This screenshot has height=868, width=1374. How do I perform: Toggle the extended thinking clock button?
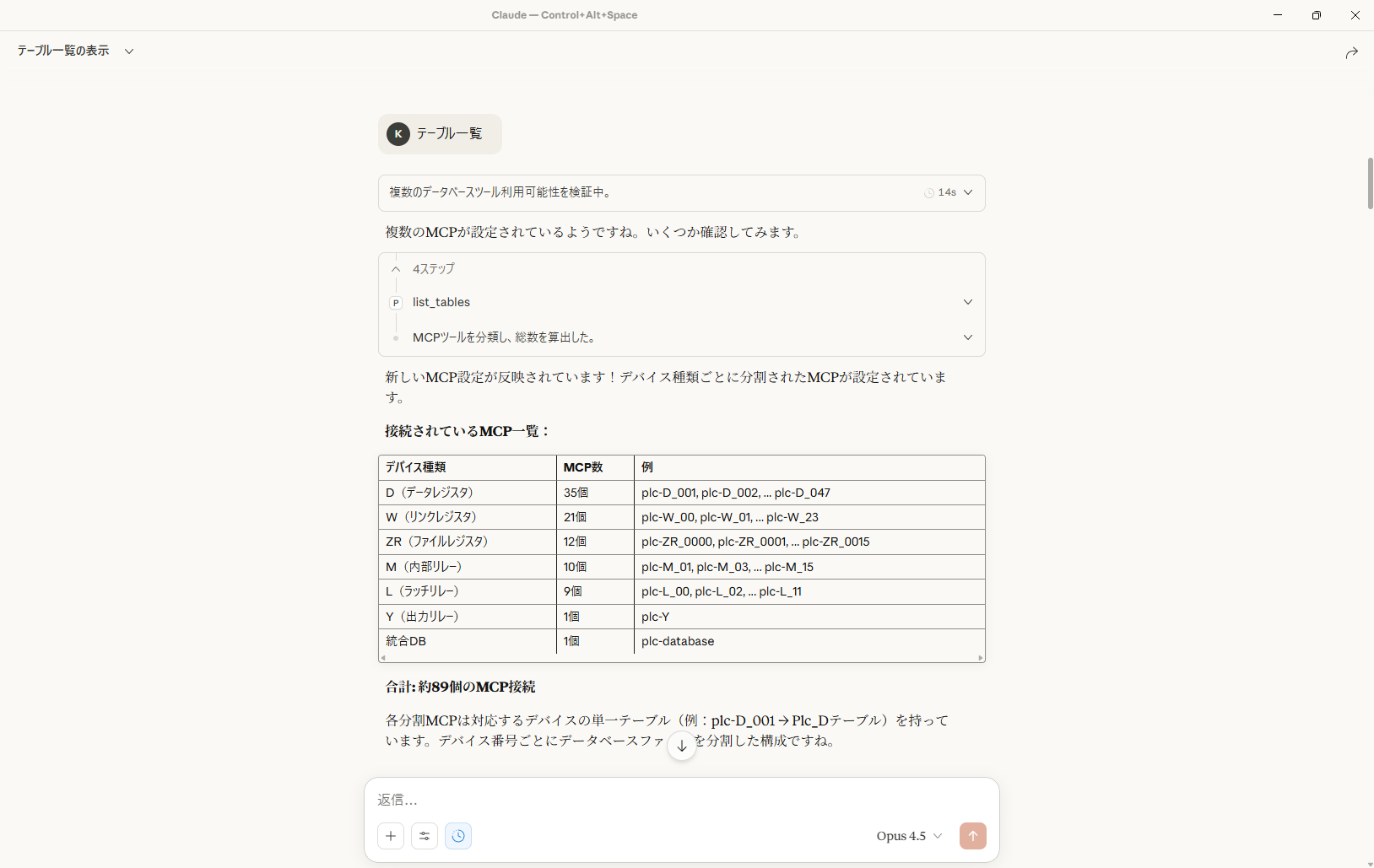pos(458,836)
